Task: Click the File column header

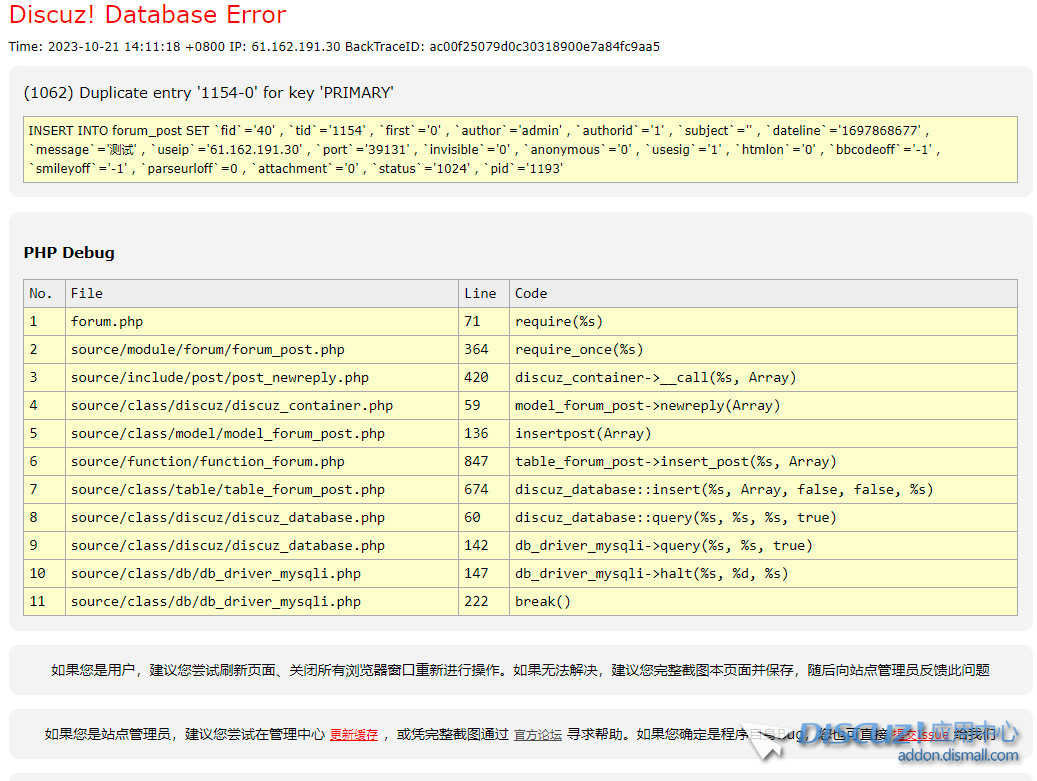Action: pos(87,293)
